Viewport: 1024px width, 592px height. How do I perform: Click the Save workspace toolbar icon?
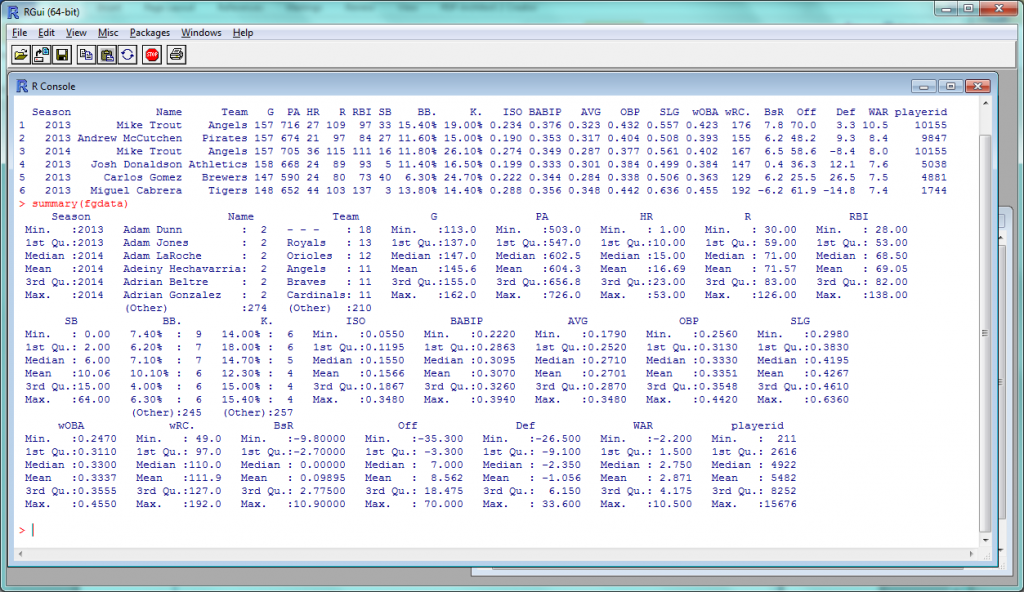[x=62, y=54]
